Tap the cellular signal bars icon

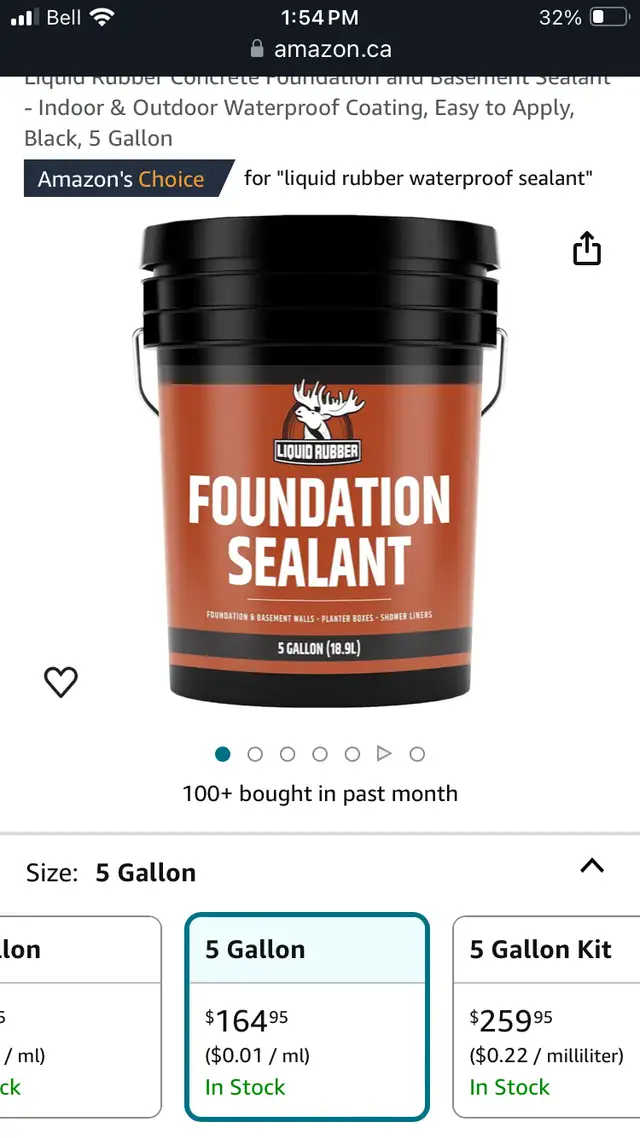point(24,17)
